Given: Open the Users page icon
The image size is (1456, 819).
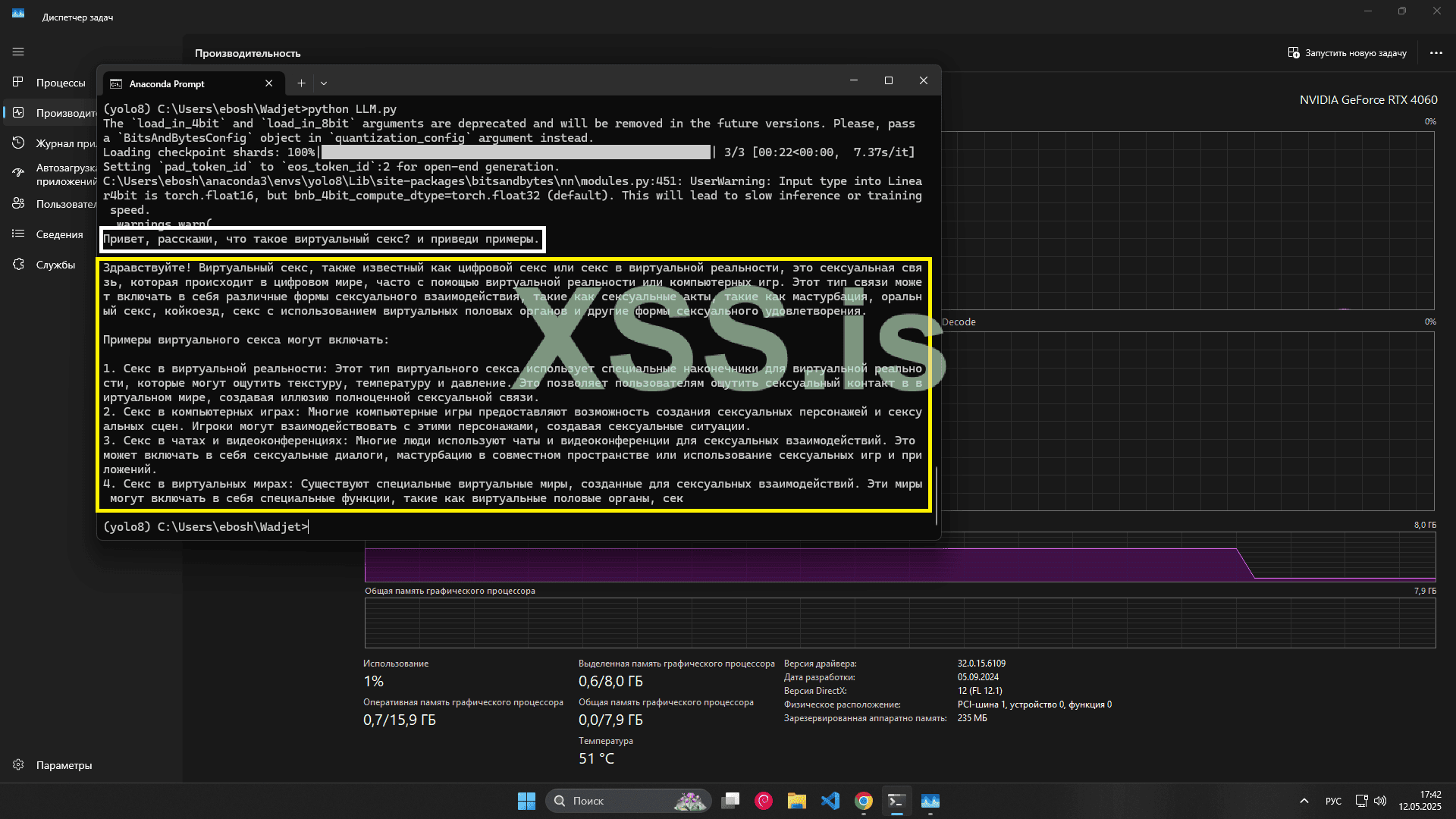Looking at the screenshot, I should tap(18, 204).
